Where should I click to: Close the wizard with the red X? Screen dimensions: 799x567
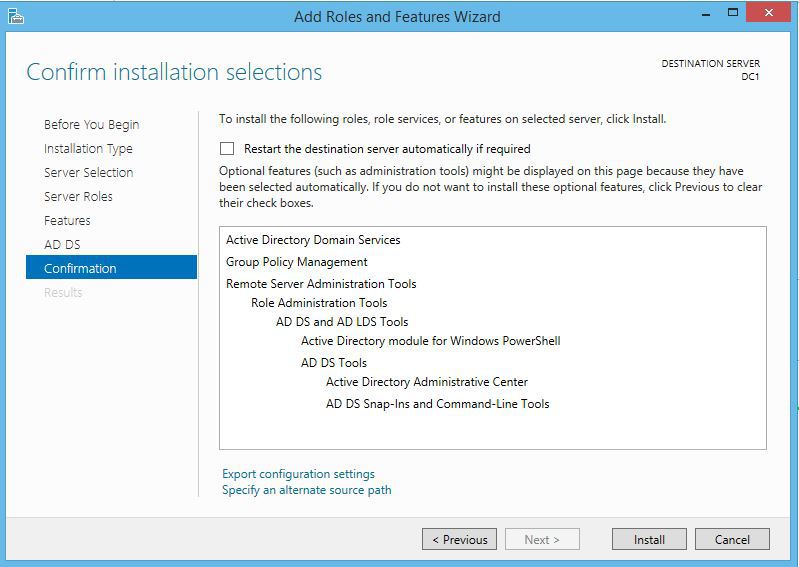(x=768, y=13)
